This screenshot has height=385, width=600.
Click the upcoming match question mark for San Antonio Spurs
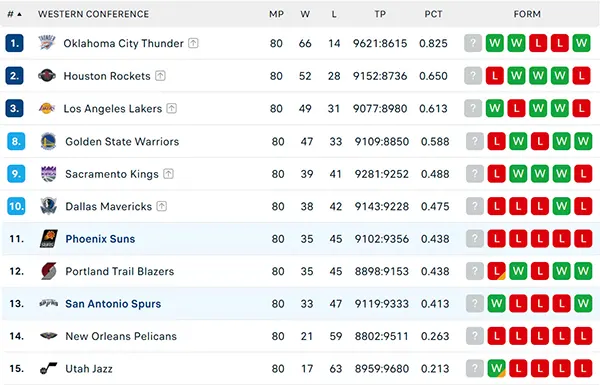coord(475,303)
